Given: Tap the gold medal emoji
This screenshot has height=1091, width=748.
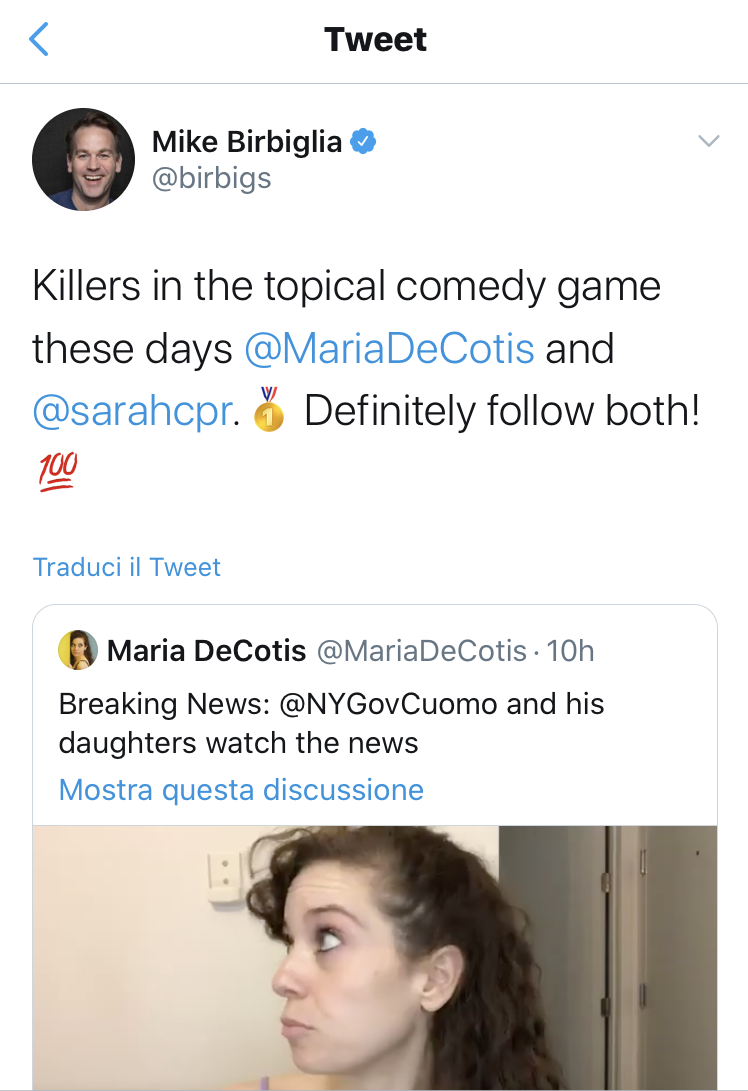Looking at the screenshot, I should (x=269, y=409).
